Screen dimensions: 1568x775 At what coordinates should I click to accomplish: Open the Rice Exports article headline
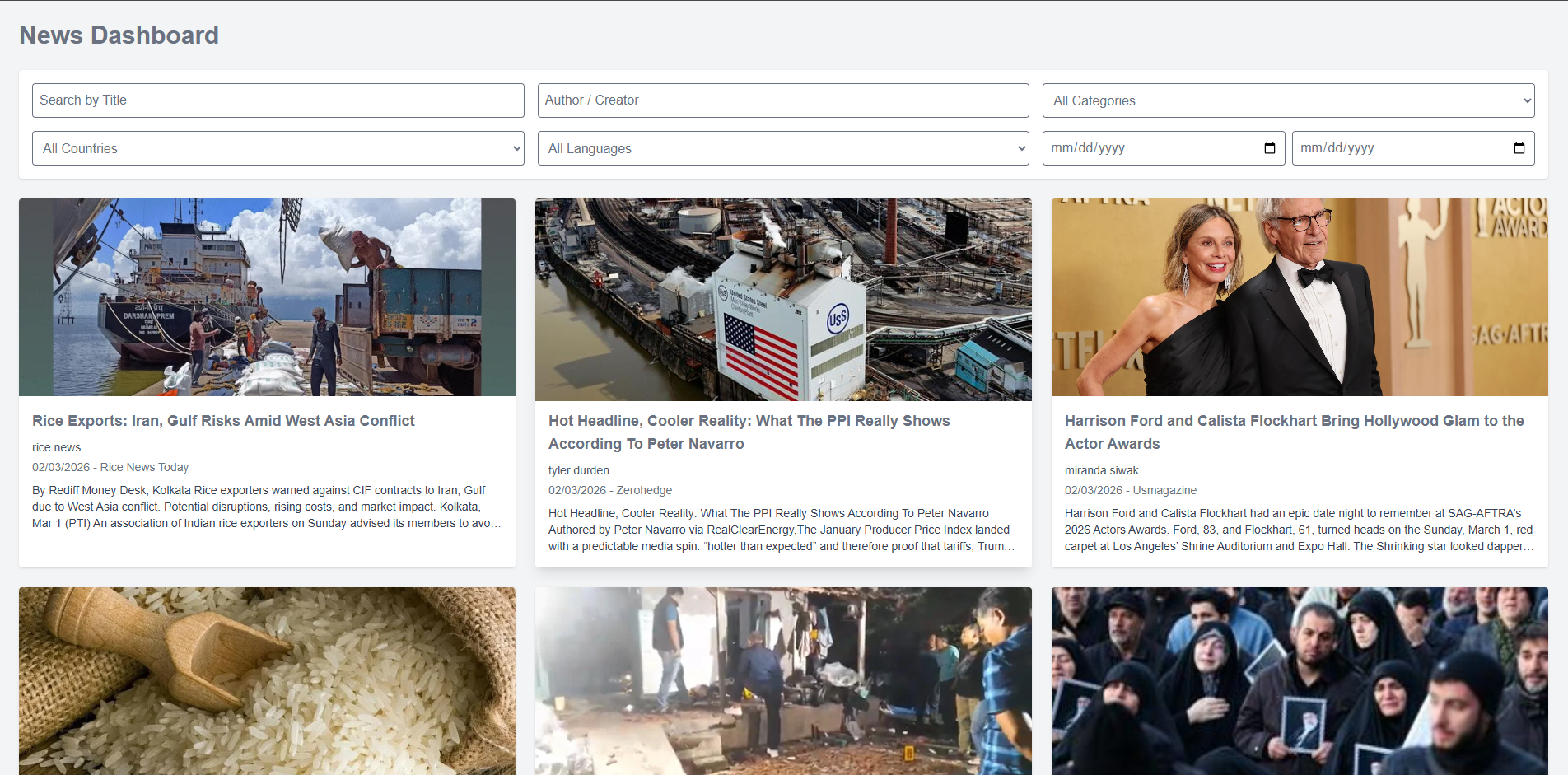(223, 420)
